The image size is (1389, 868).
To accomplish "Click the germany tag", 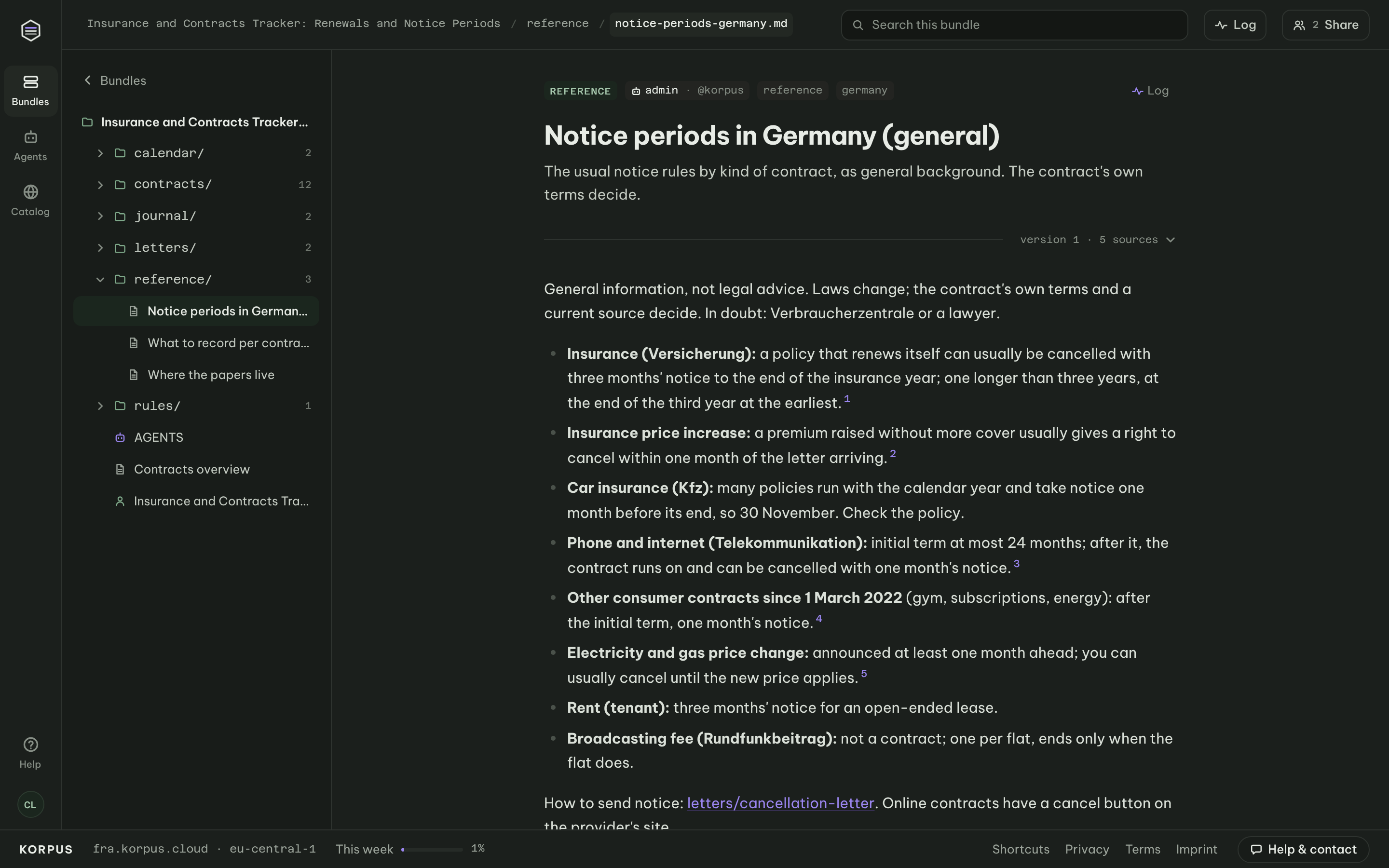I will click(x=864, y=90).
